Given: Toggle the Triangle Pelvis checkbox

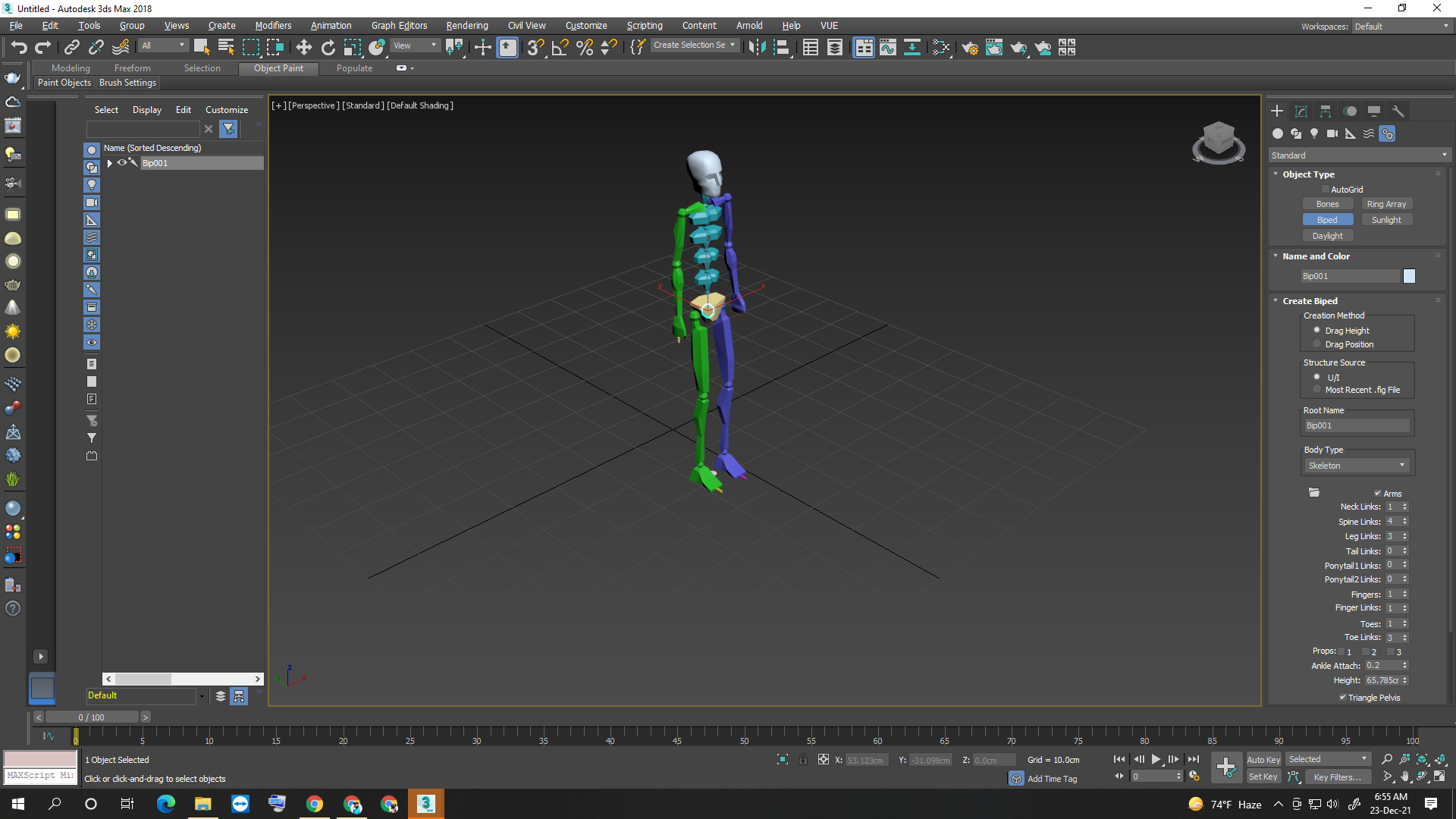Looking at the screenshot, I should [1343, 698].
